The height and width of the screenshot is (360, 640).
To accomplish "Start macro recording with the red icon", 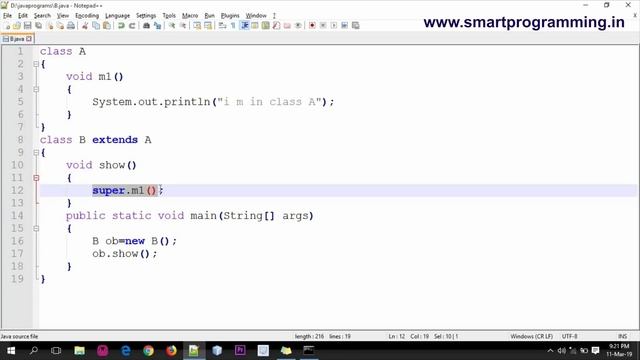I will (x=312, y=26).
